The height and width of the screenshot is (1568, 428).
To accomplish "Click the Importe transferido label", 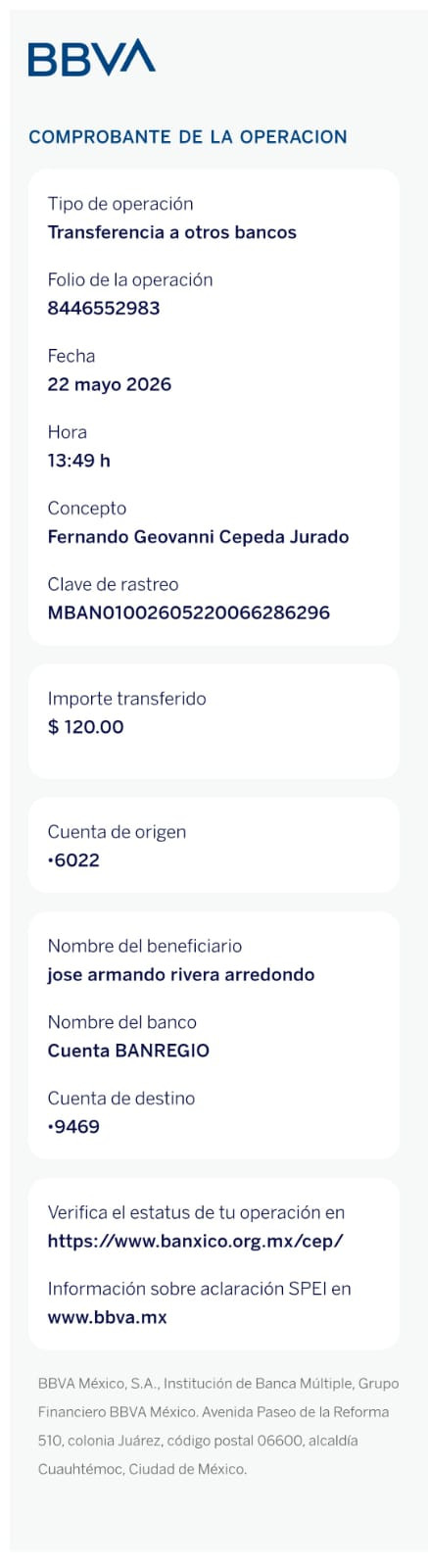I will pyautogui.click(x=126, y=699).
